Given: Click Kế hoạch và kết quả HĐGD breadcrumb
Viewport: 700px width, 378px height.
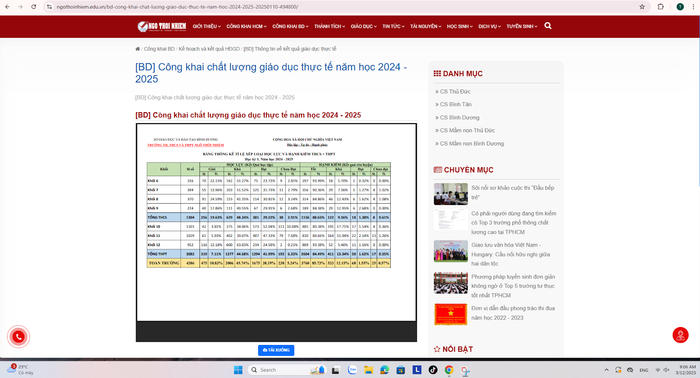Looking at the screenshot, I should [x=209, y=49].
